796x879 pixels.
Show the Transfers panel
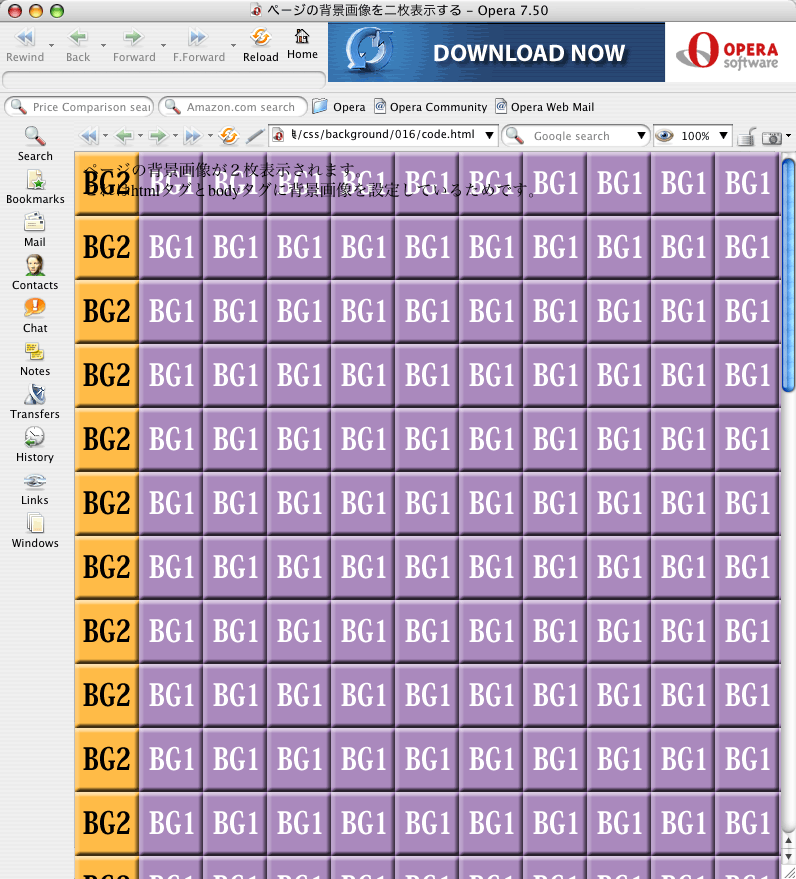[35, 401]
